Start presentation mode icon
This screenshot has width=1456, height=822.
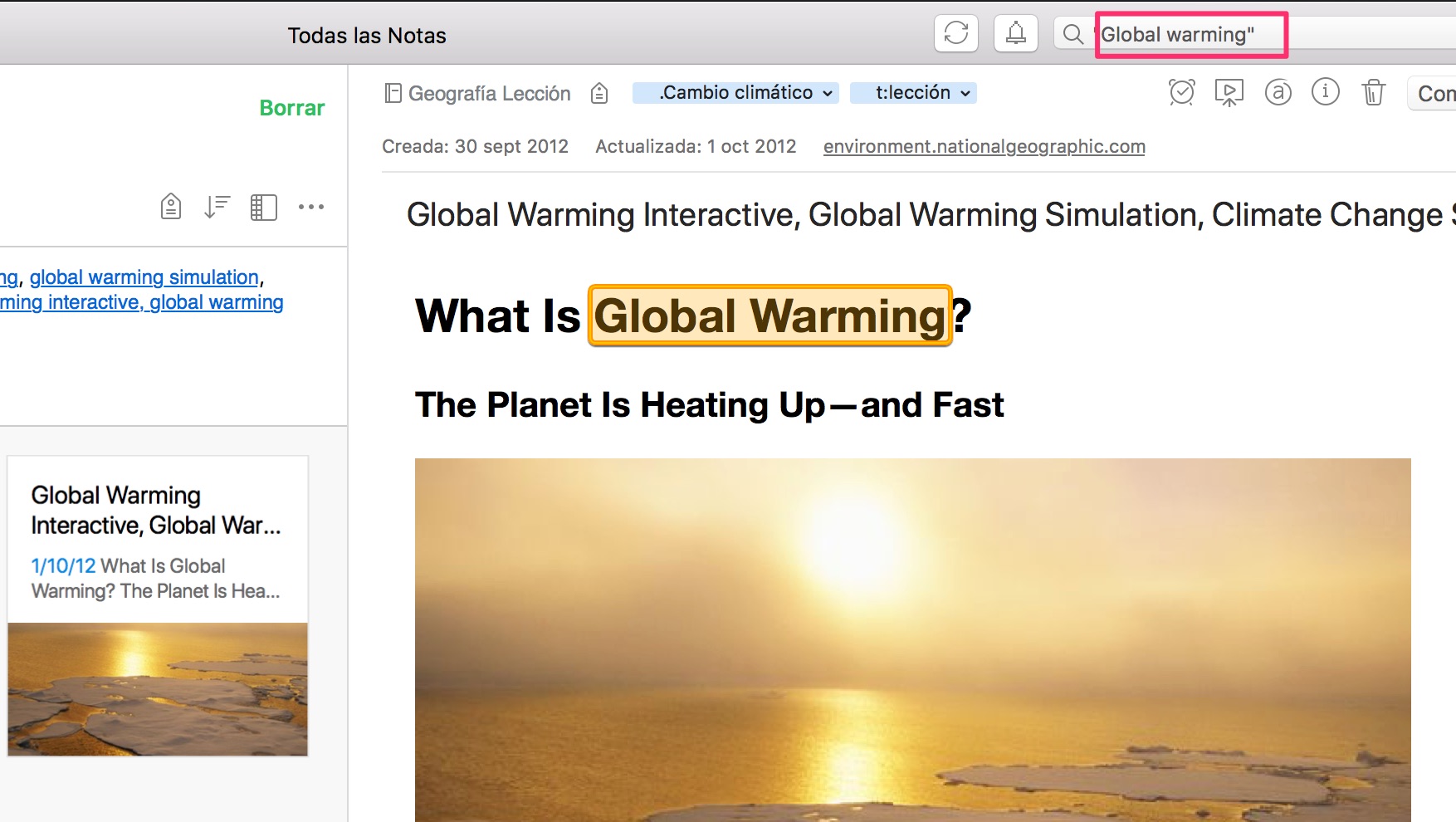(1229, 92)
